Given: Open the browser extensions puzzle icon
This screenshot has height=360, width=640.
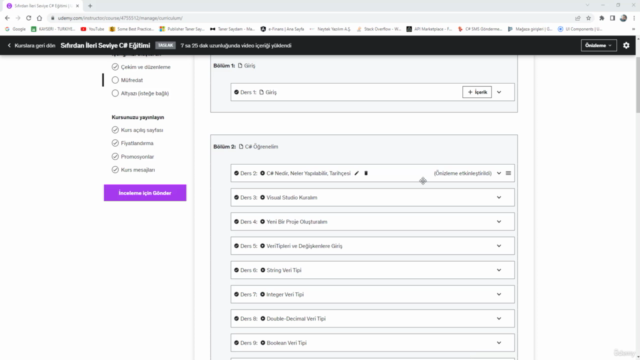Looking at the screenshot, I should (x=602, y=18).
